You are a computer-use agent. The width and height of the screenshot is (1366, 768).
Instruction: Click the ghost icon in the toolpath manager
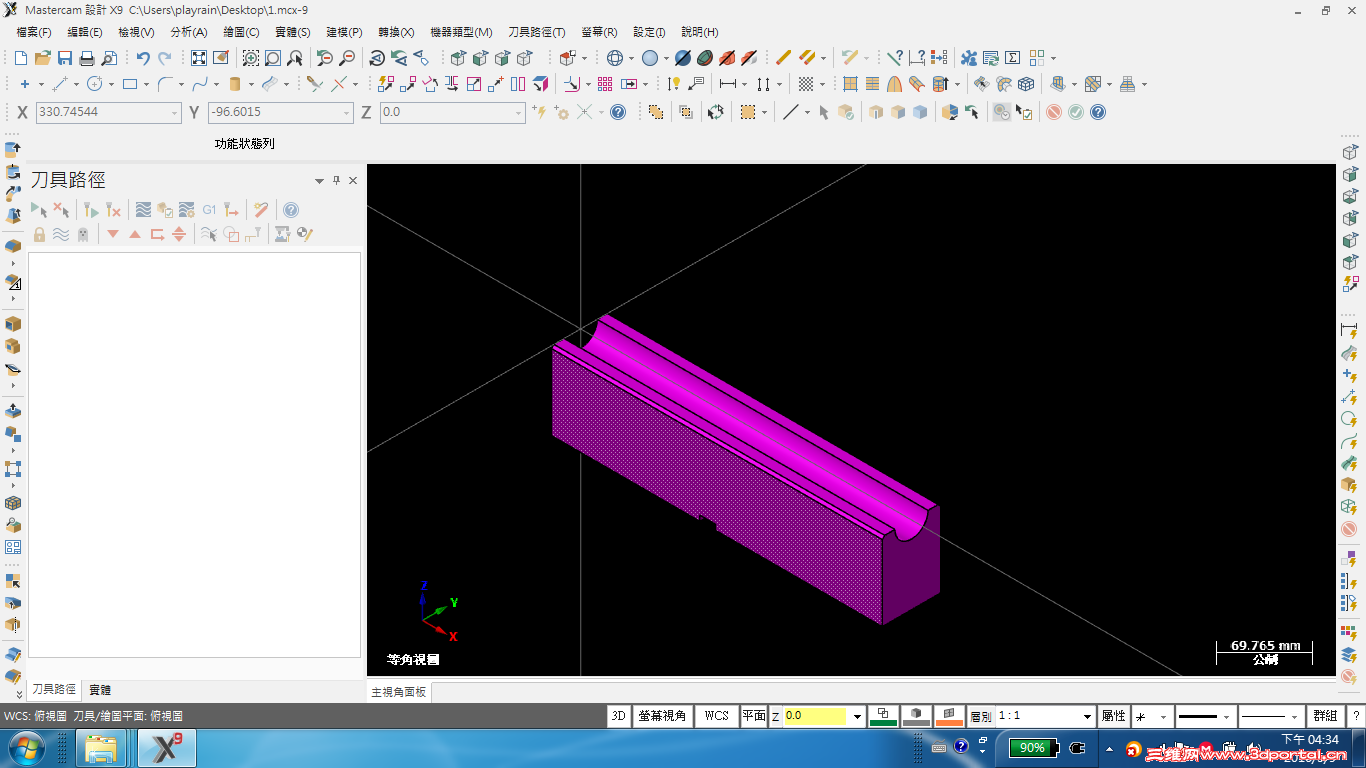coord(83,234)
